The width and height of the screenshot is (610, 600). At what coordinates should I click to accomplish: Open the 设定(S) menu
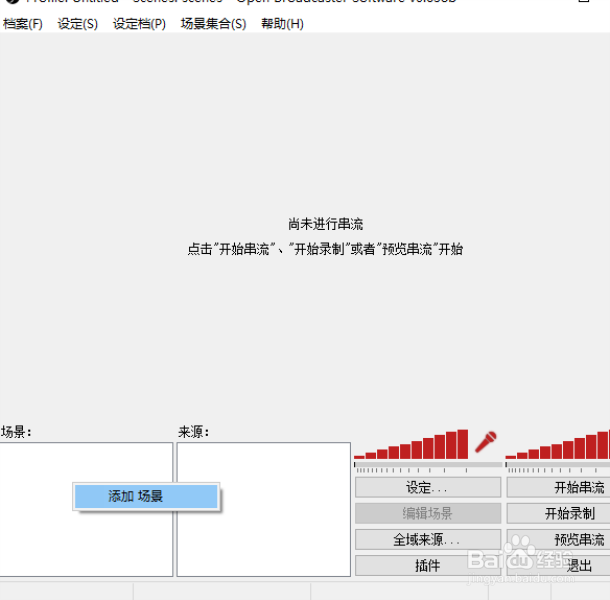78,24
